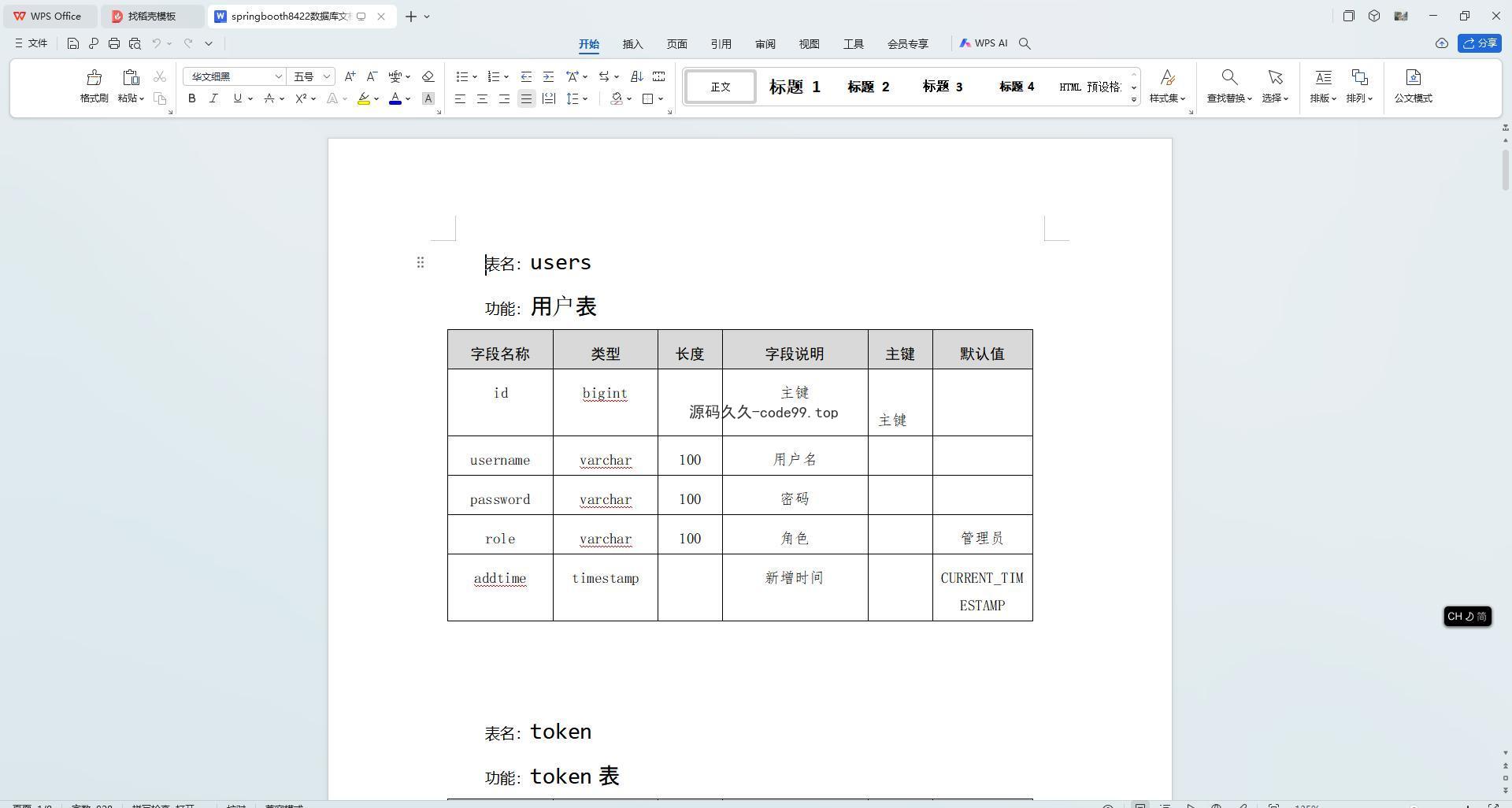Switch to the 页面 Page tab
This screenshot has width=1512, height=808.
coord(677,44)
